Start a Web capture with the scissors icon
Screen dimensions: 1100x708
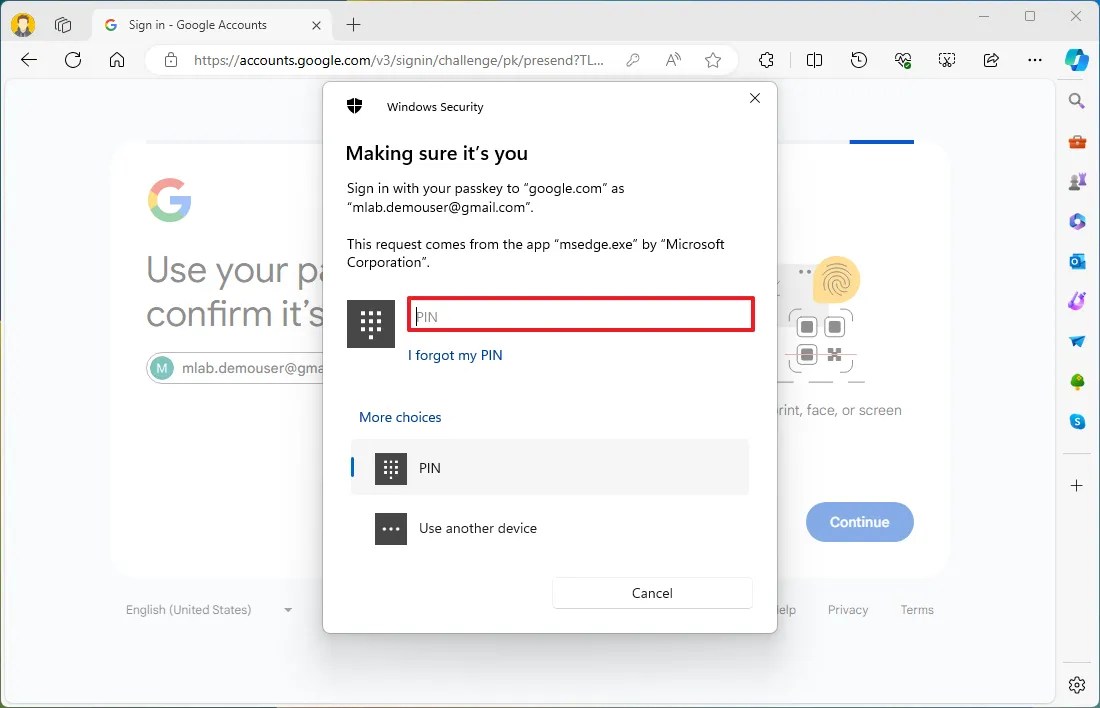coord(947,60)
